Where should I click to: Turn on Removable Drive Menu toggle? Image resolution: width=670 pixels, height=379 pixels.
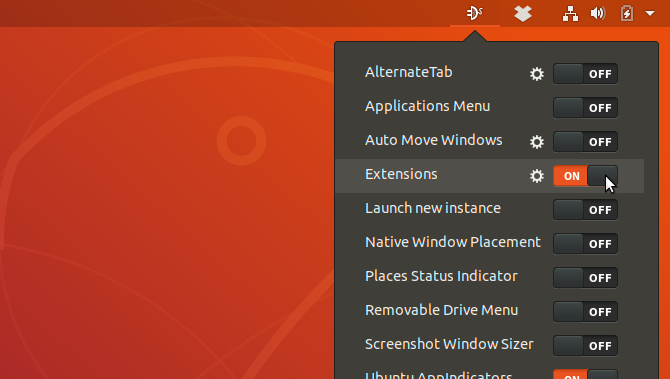click(585, 311)
